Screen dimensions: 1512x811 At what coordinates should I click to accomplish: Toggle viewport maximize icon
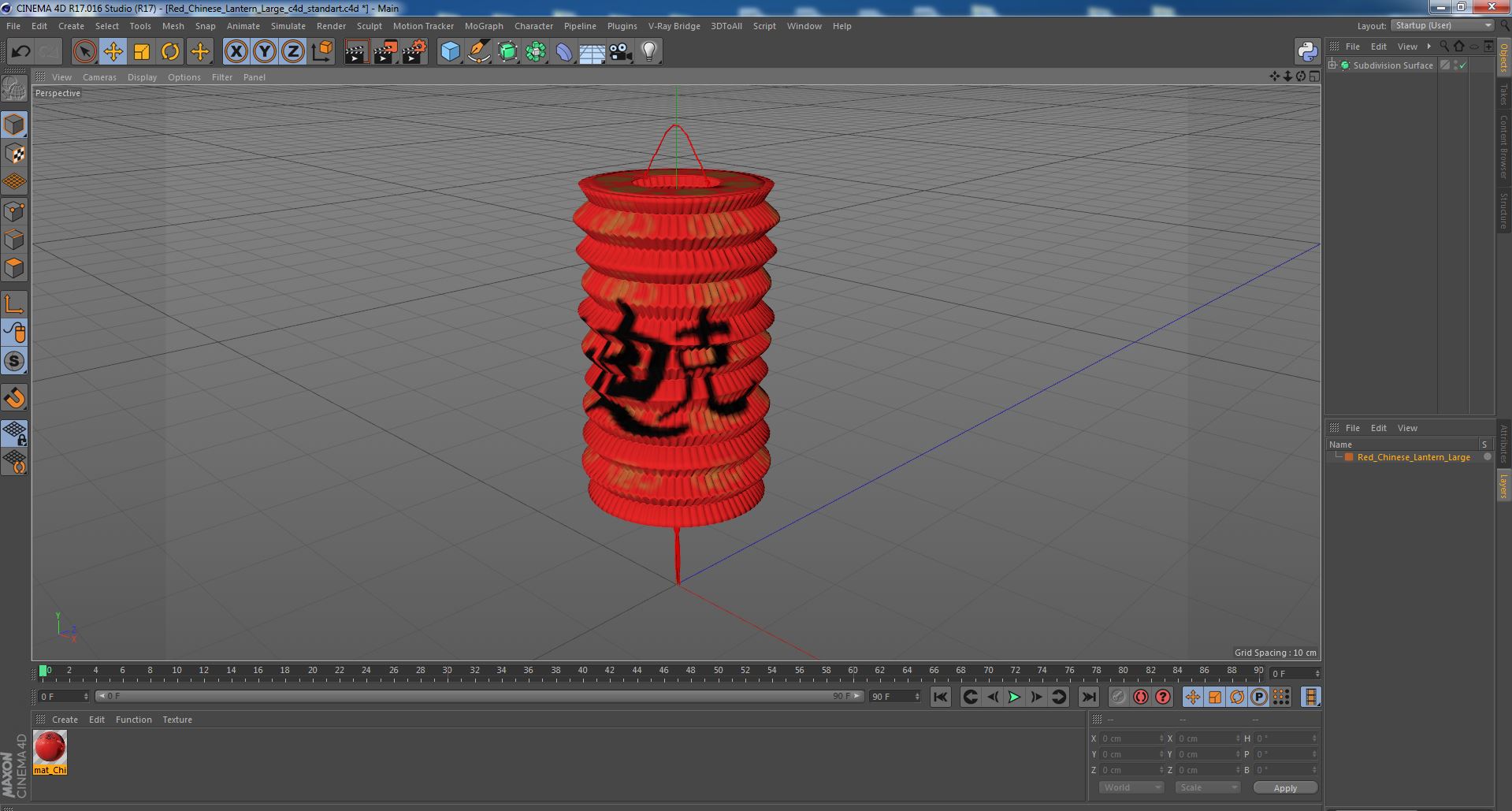[x=1314, y=76]
